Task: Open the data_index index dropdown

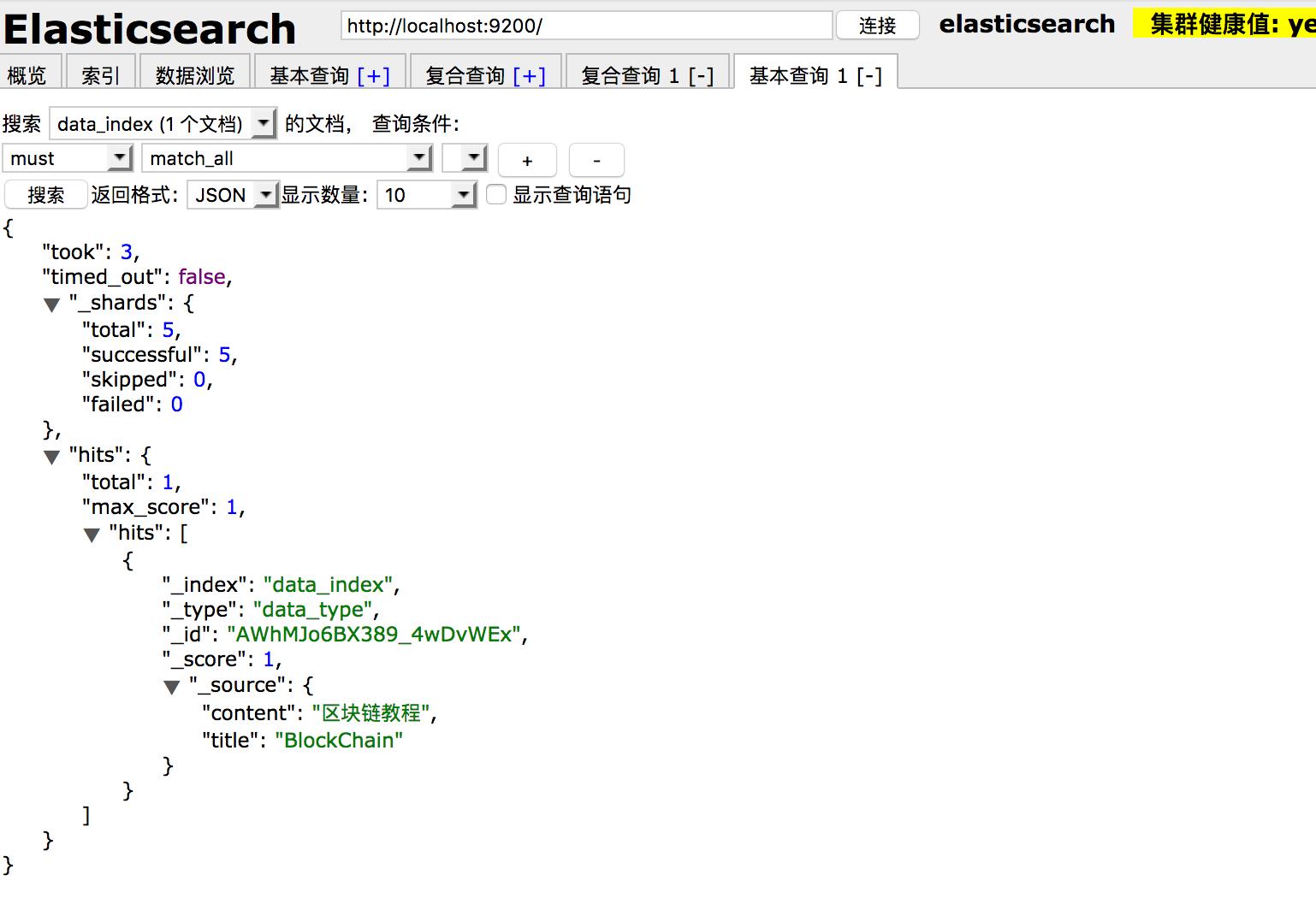Action: point(163,124)
